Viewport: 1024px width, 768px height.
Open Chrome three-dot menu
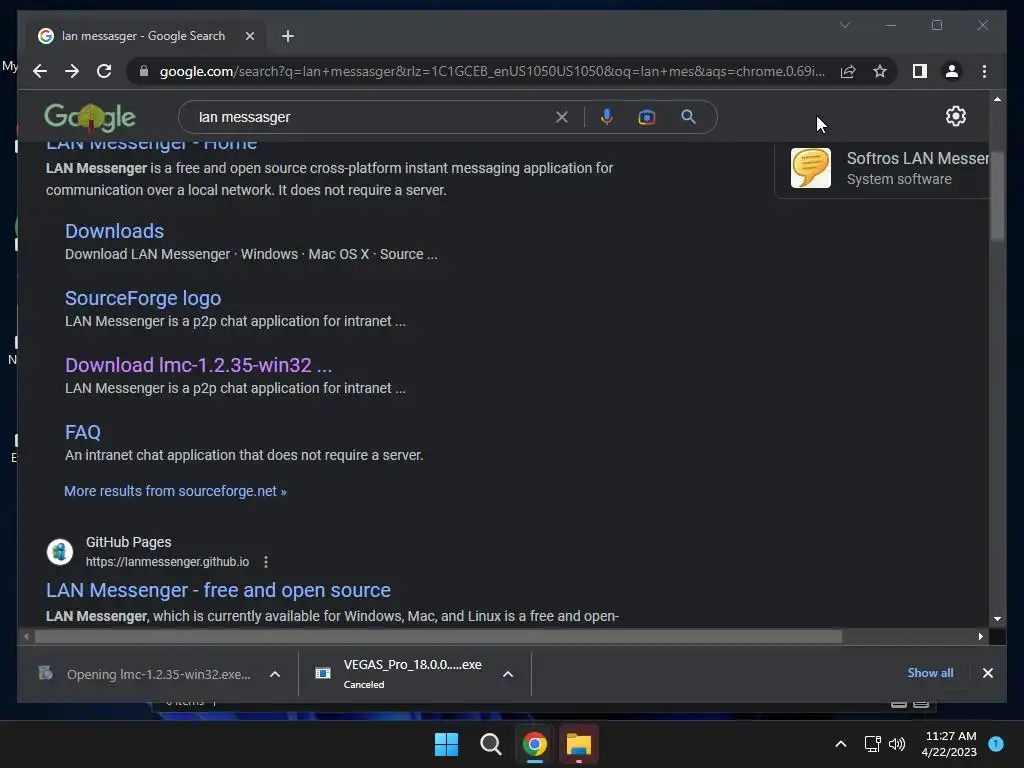click(984, 71)
